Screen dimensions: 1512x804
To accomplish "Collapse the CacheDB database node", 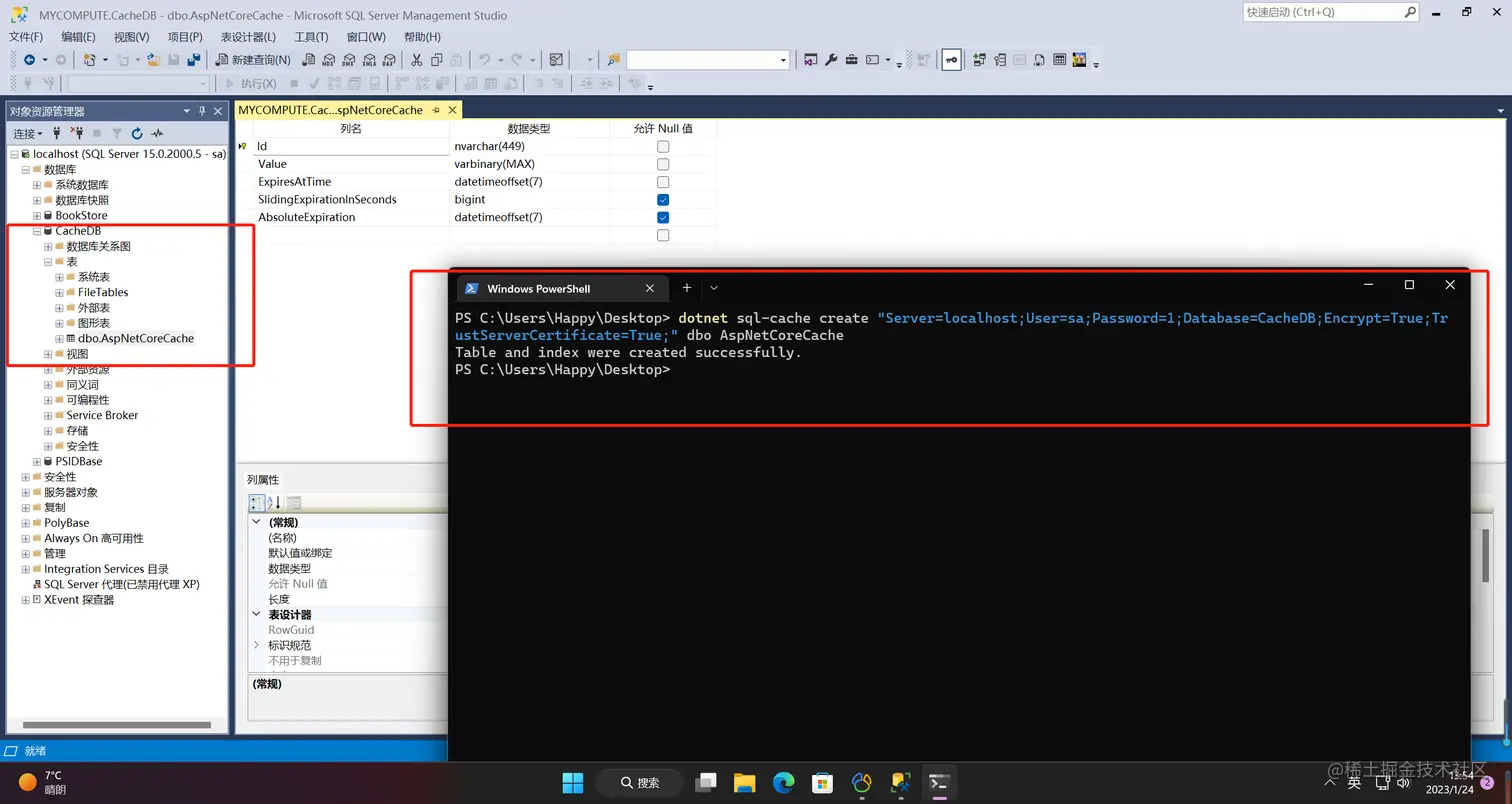I will coord(37,231).
